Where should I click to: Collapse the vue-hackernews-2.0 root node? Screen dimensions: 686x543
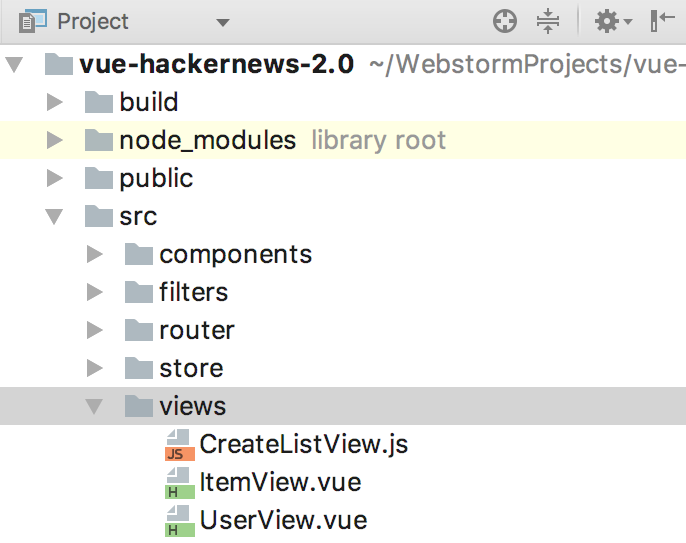[14, 64]
